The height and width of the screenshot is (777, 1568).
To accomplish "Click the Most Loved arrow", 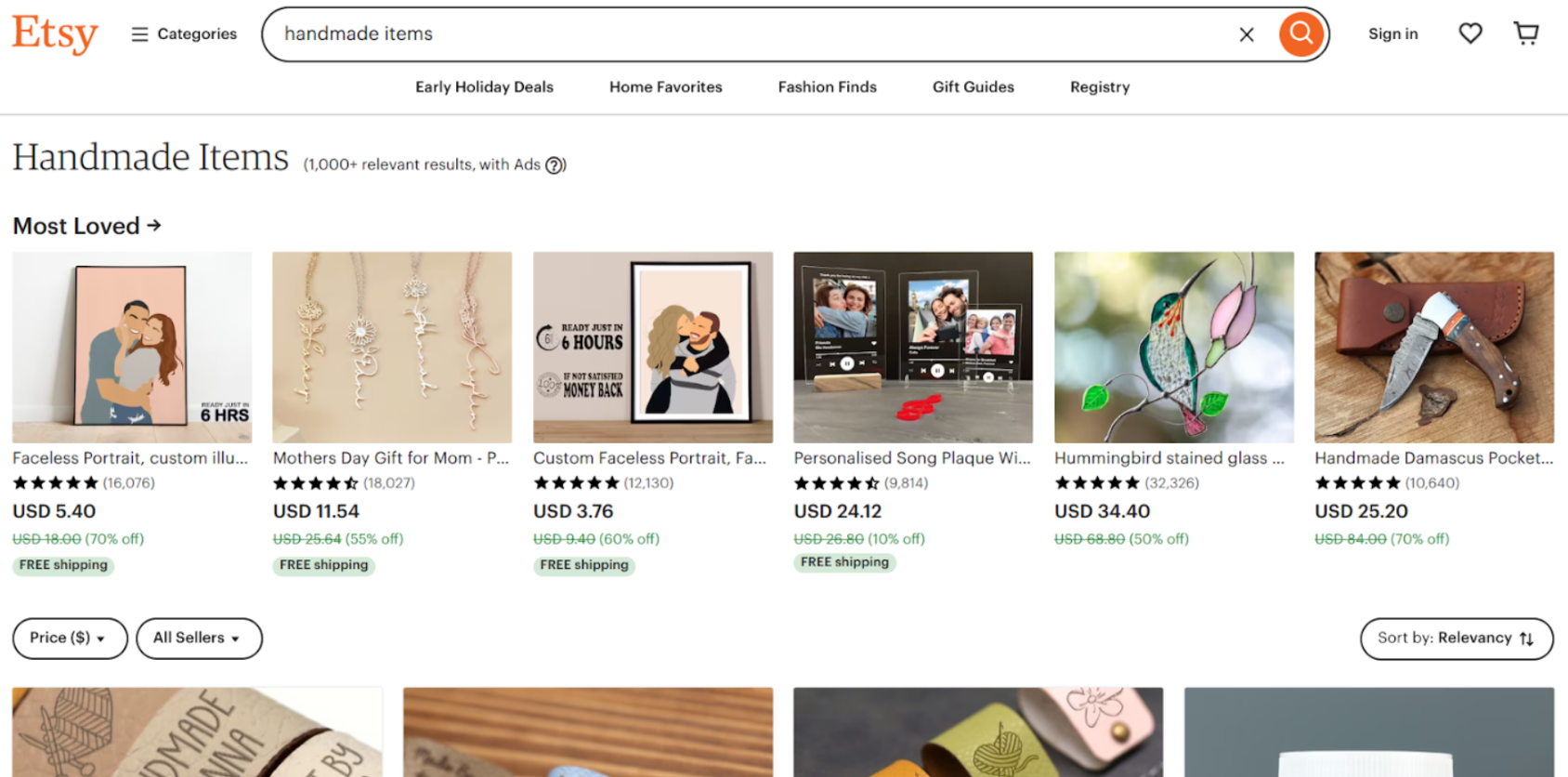I will pos(154,225).
